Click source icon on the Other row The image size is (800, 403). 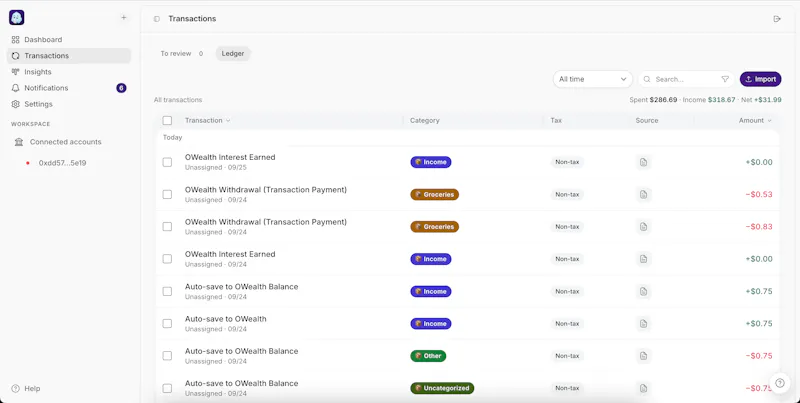643,356
